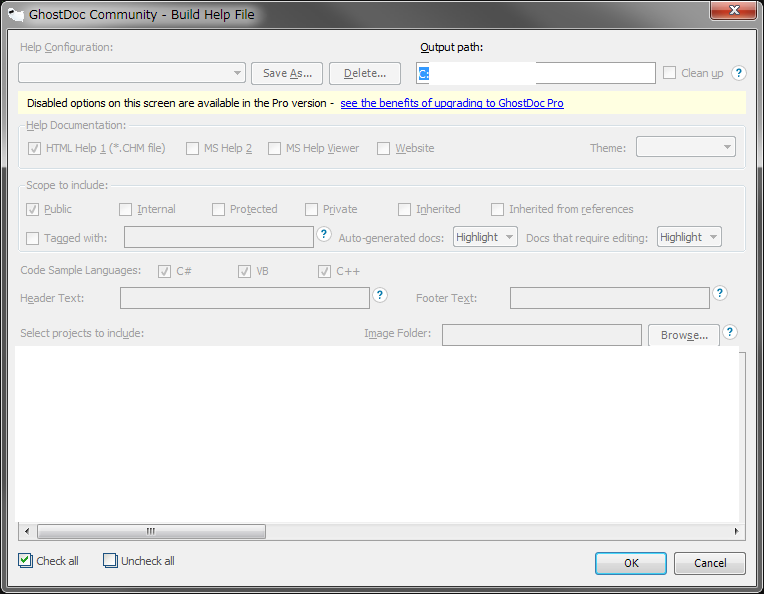Open the Help Configuration dropdown
Screen dimensions: 764x594
click(x=132, y=73)
